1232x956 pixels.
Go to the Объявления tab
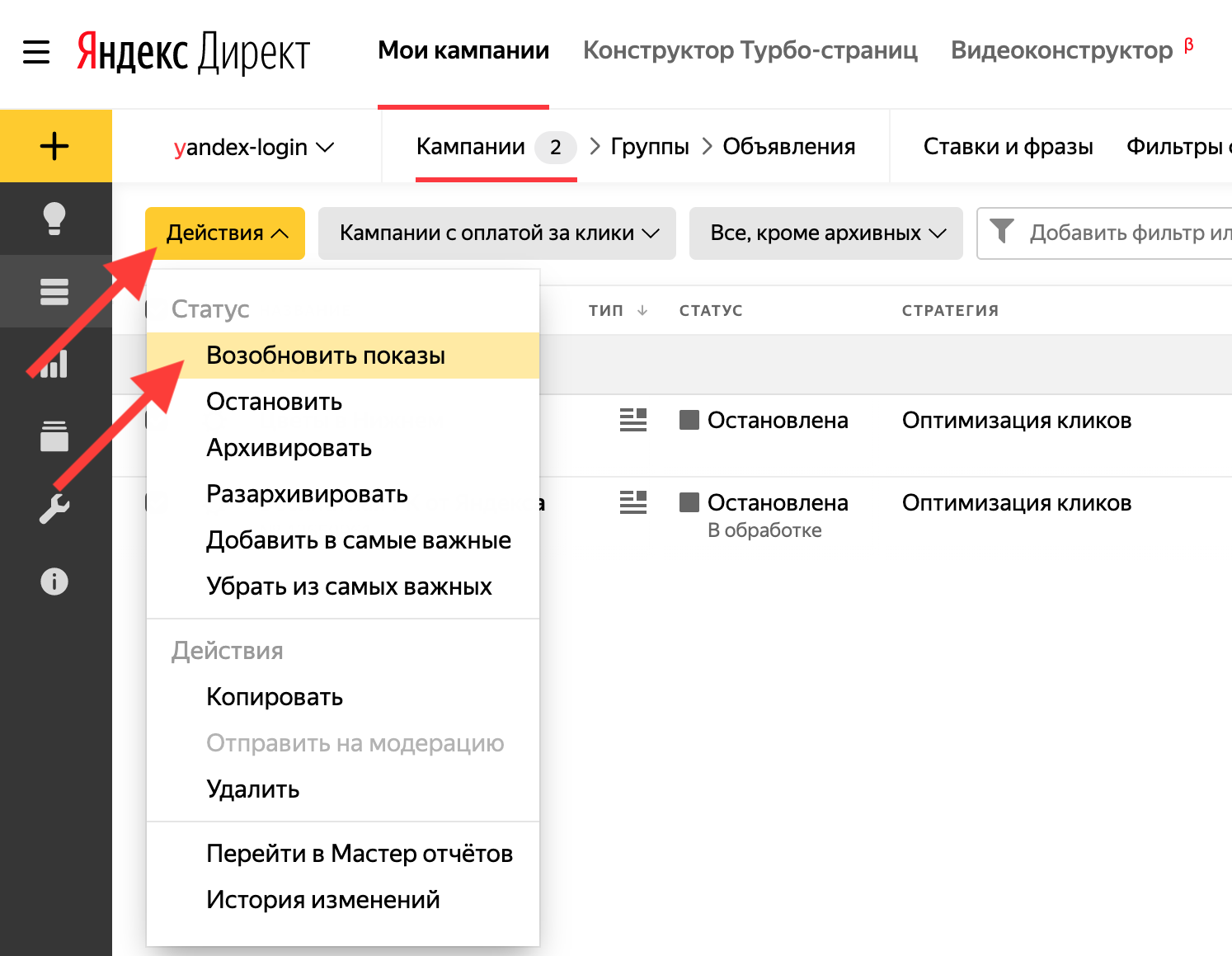[789, 147]
